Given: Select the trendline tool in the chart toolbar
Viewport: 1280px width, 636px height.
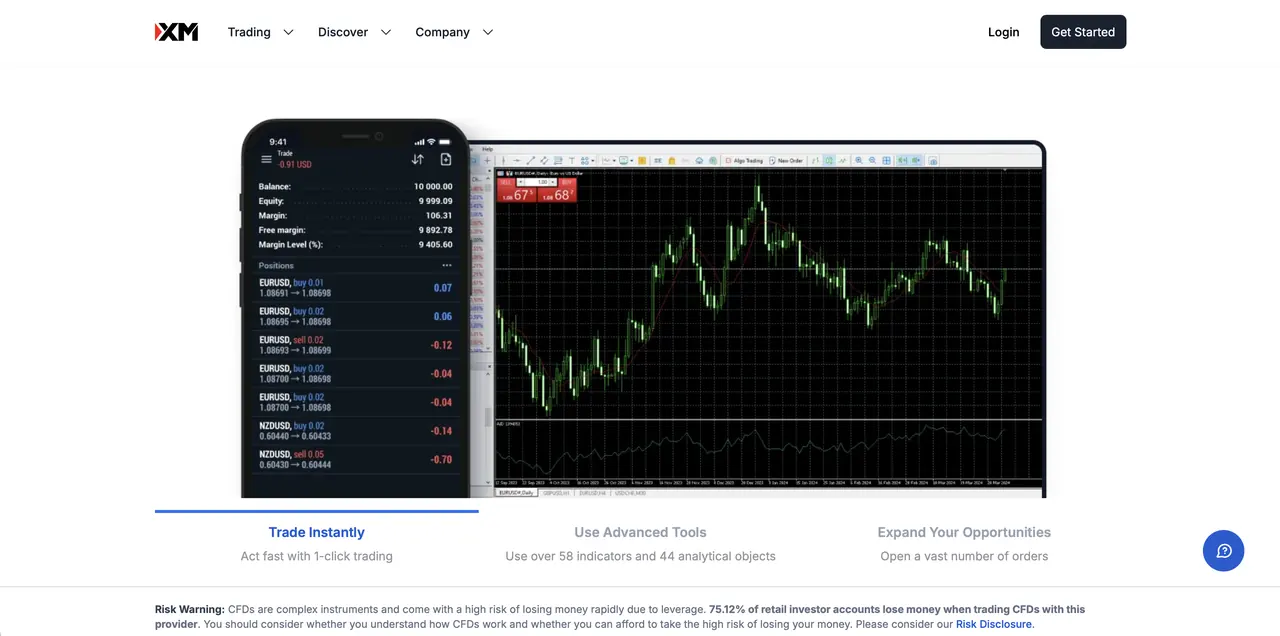Looking at the screenshot, I should tap(531, 160).
